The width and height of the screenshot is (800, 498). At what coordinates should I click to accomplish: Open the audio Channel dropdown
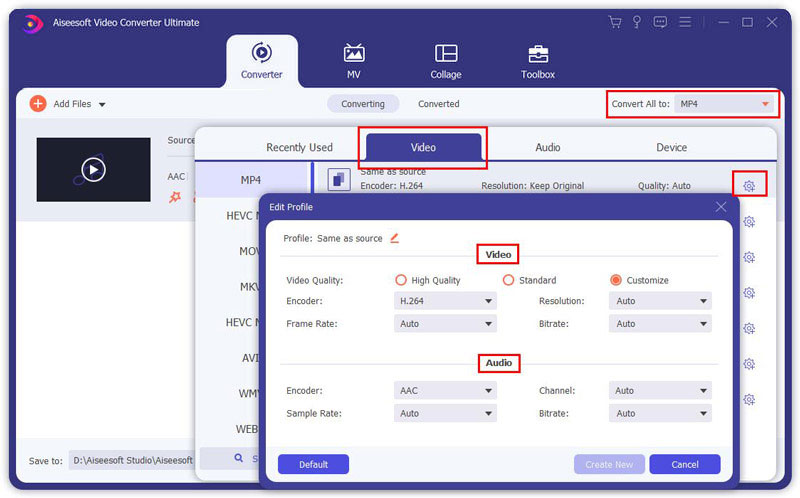(660, 390)
